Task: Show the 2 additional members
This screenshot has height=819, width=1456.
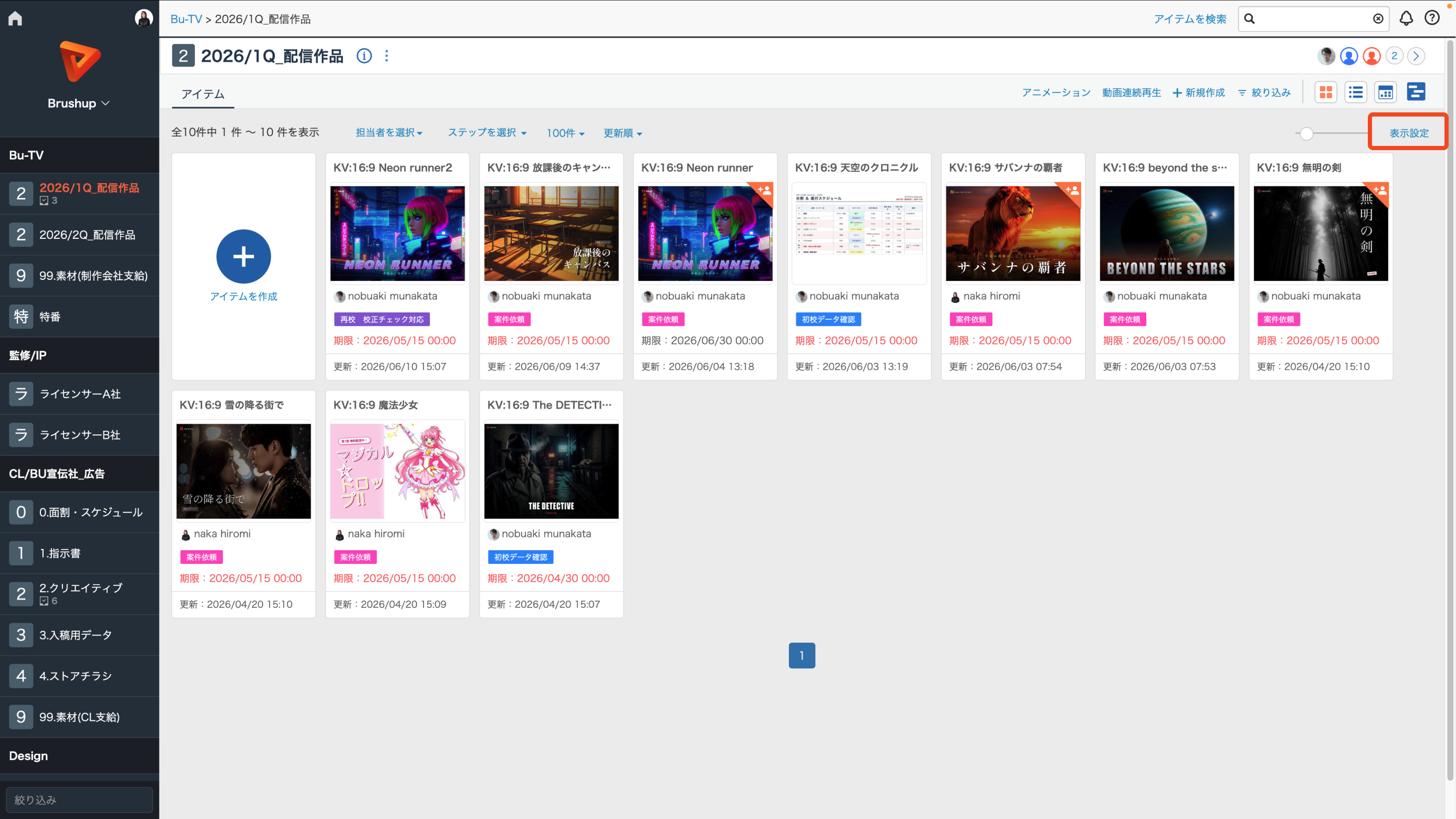Action: click(x=1394, y=56)
